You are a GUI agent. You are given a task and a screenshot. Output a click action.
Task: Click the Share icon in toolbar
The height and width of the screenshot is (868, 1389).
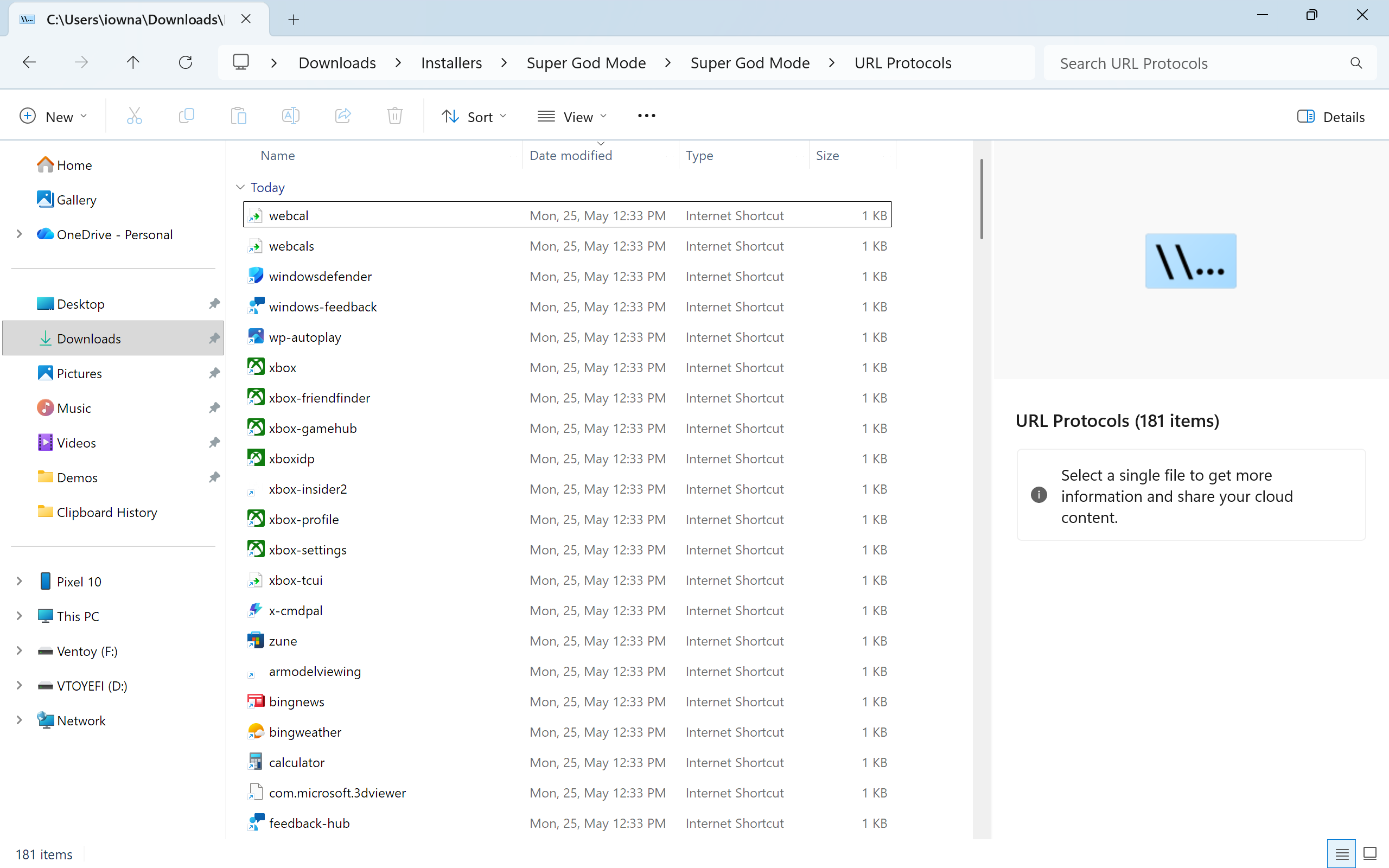(x=343, y=117)
